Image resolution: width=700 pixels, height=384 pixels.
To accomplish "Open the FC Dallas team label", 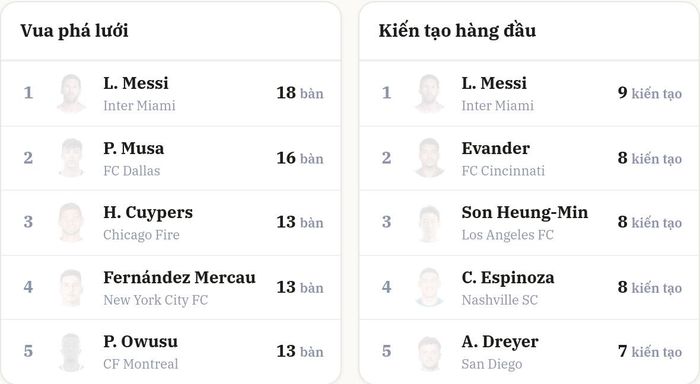I will pyautogui.click(x=132, y=171).
